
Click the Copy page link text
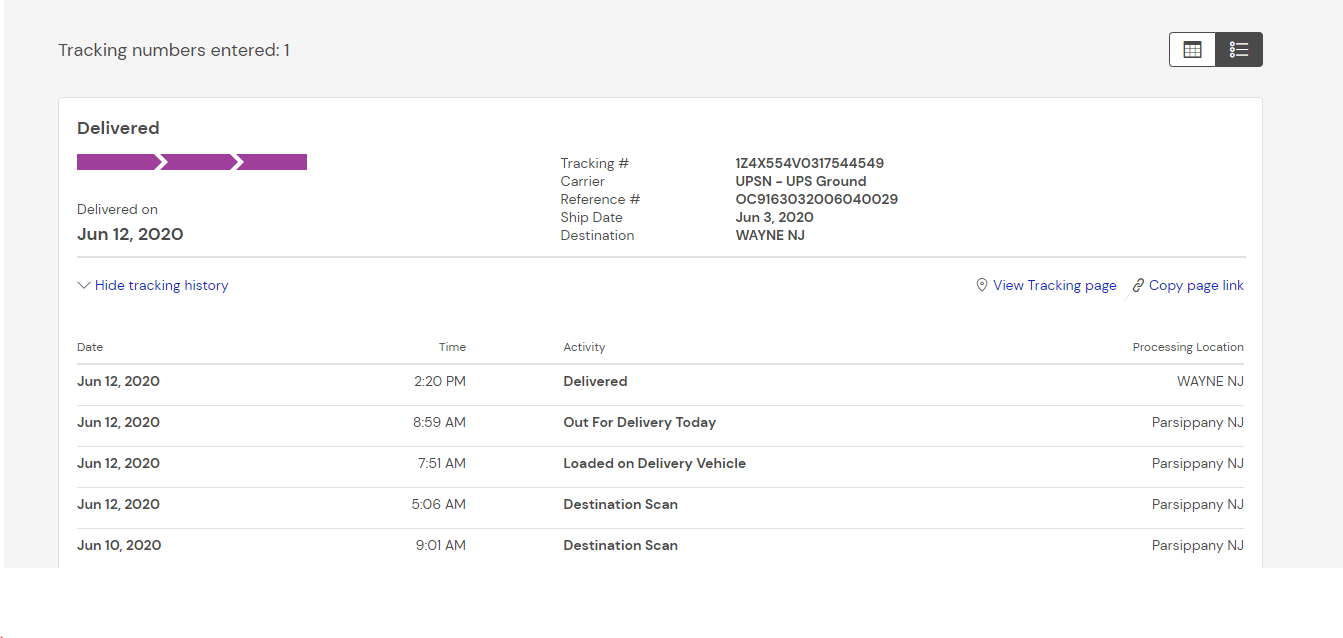tap(1196, 285)
